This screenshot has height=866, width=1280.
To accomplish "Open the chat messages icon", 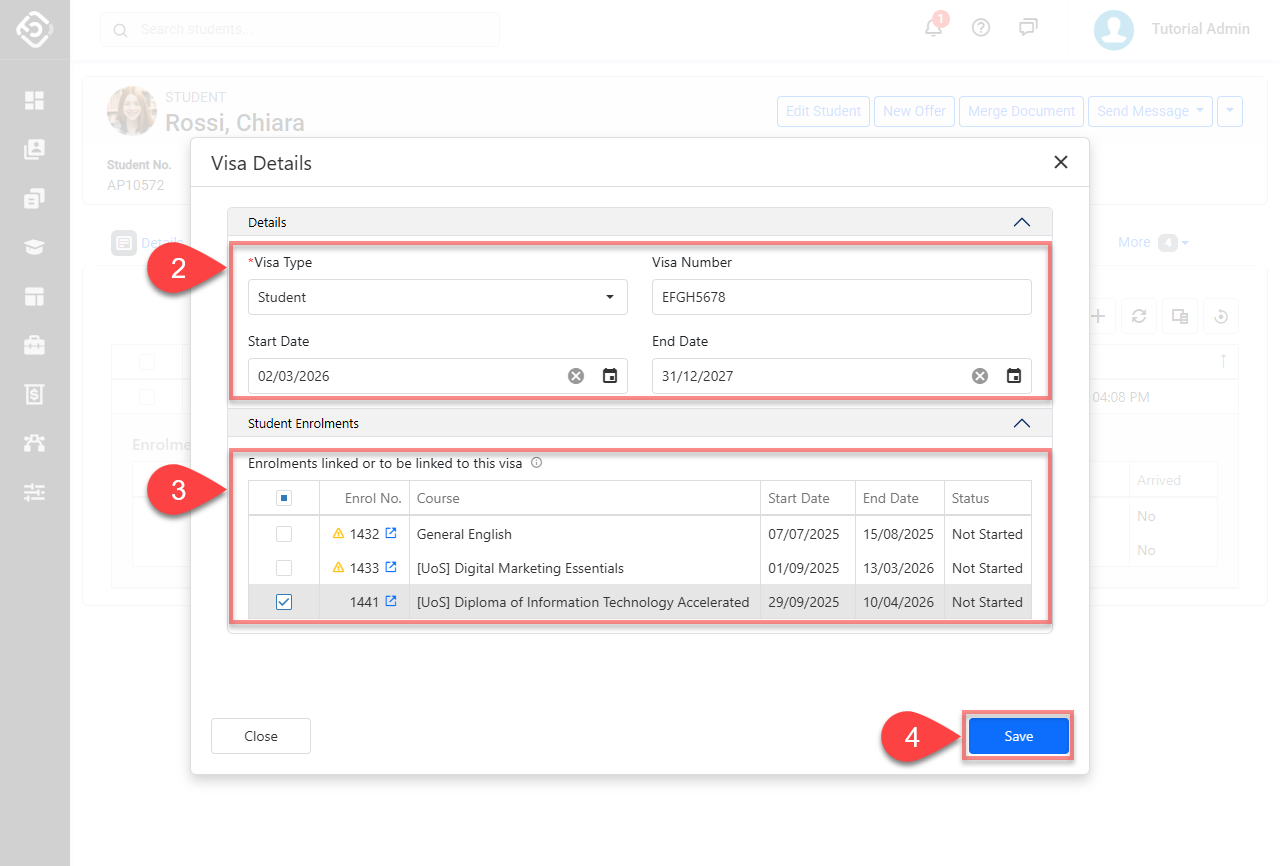I will 1028,28.
